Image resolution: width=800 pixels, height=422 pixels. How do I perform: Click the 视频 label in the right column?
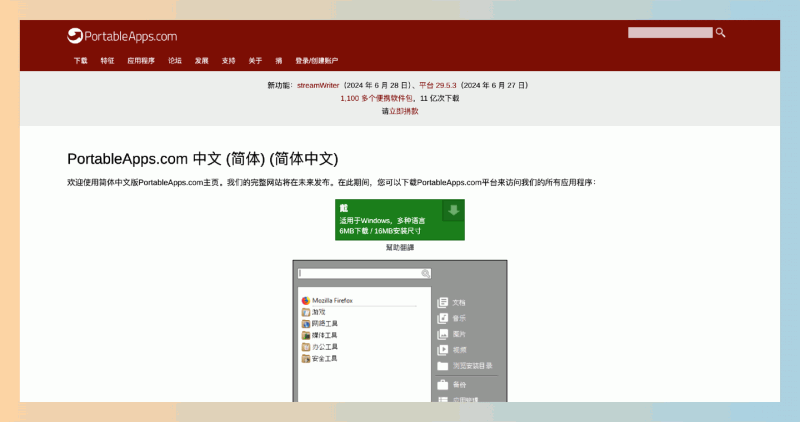click(x=459, y=350)
